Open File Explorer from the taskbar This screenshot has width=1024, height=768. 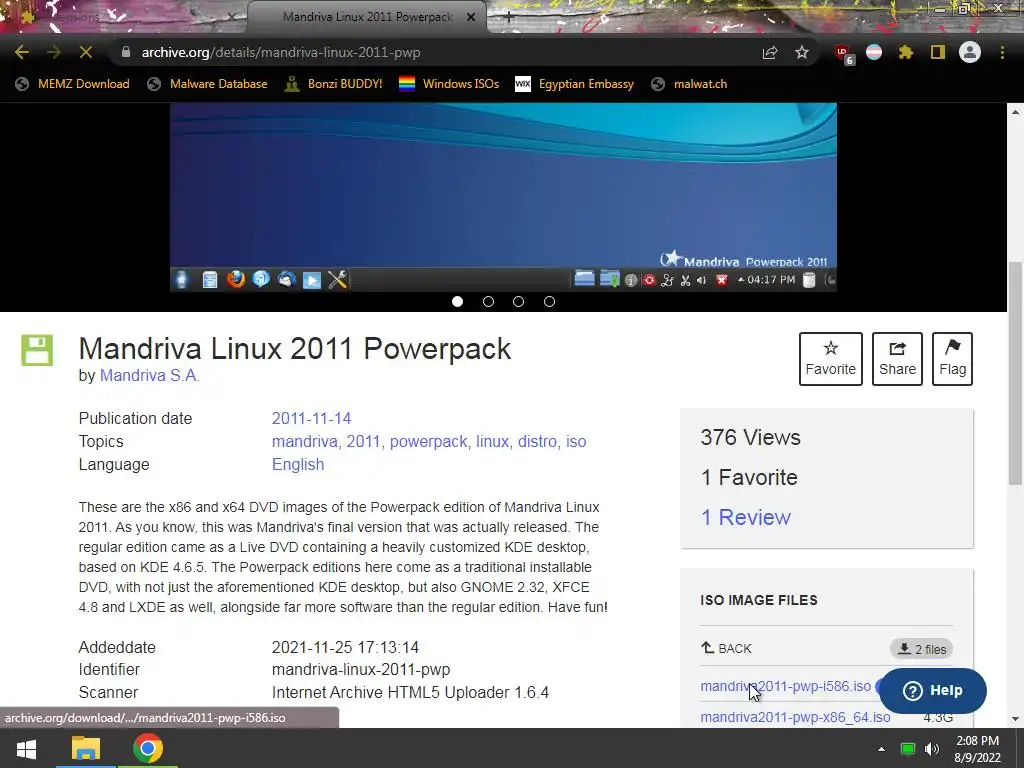(86, 748)
